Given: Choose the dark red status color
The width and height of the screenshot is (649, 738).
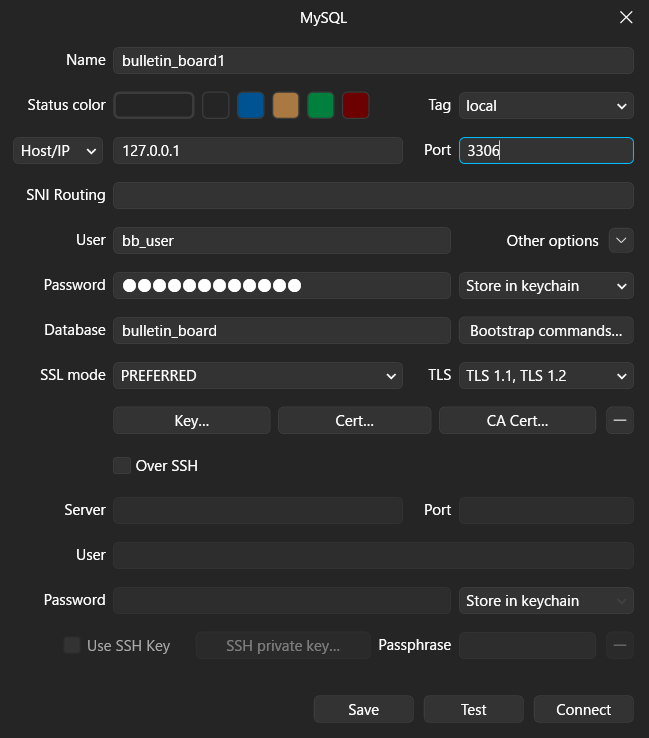Looking at the screenshot, I should pyautogui.click(x=355, y=105).
